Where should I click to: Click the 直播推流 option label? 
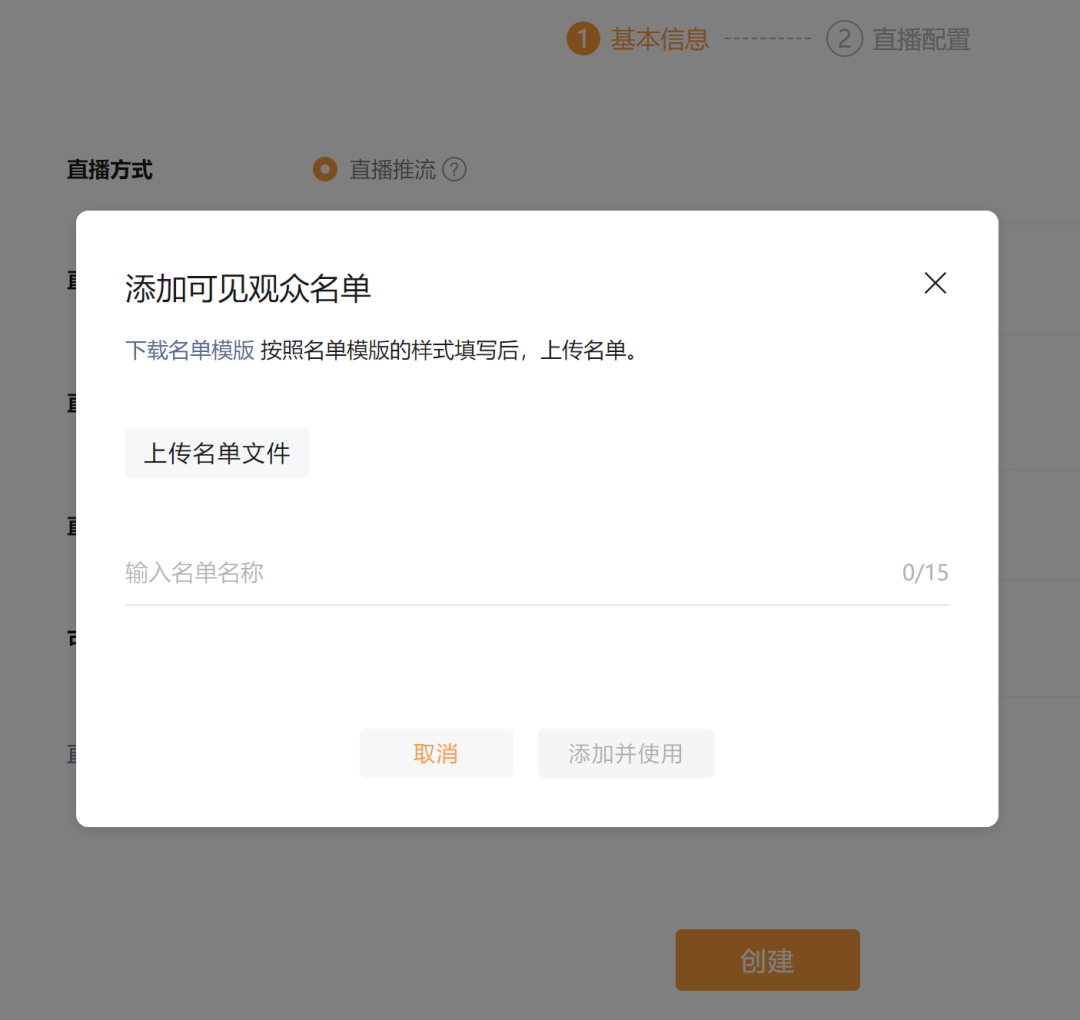click(x=393, y=169)
